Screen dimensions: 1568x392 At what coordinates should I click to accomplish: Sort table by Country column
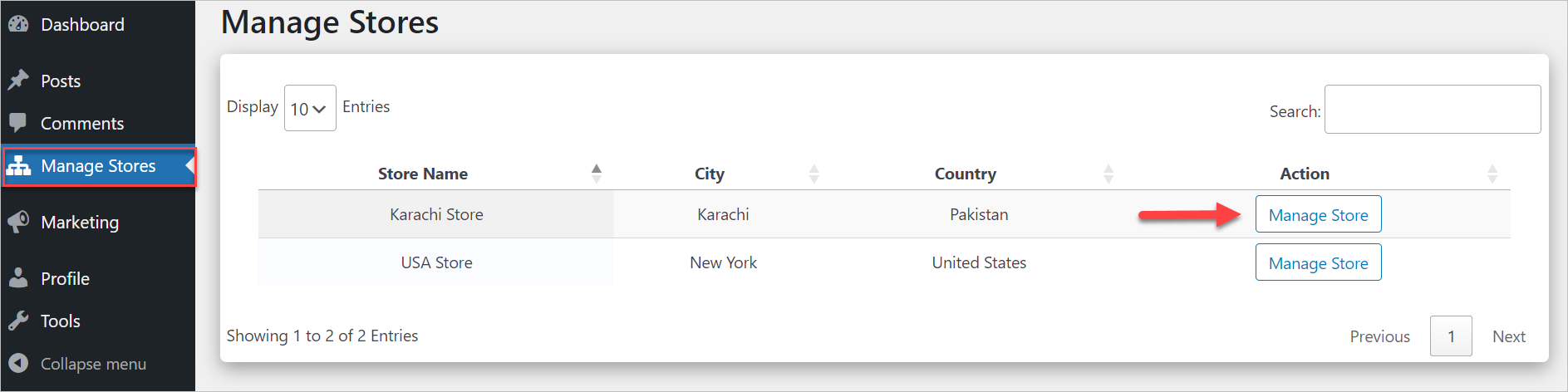[965, 174]
